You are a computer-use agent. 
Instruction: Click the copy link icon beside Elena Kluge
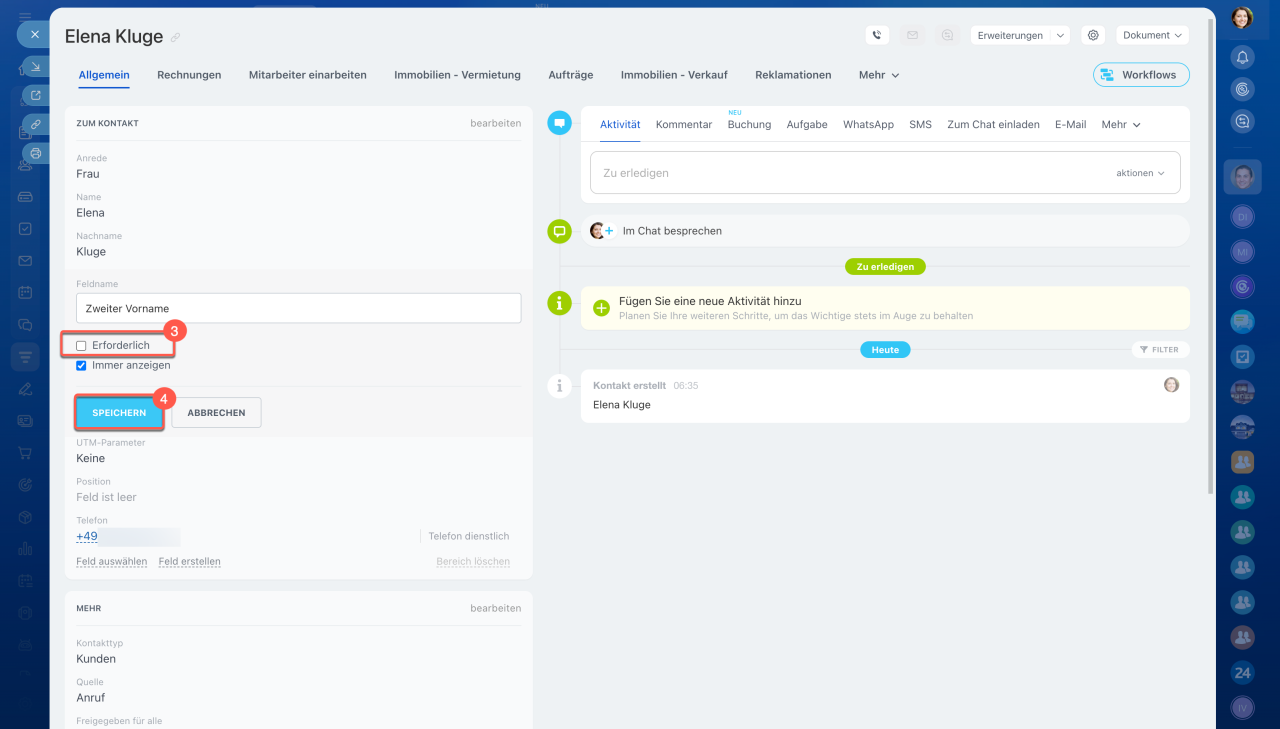[x=176, y=38]
